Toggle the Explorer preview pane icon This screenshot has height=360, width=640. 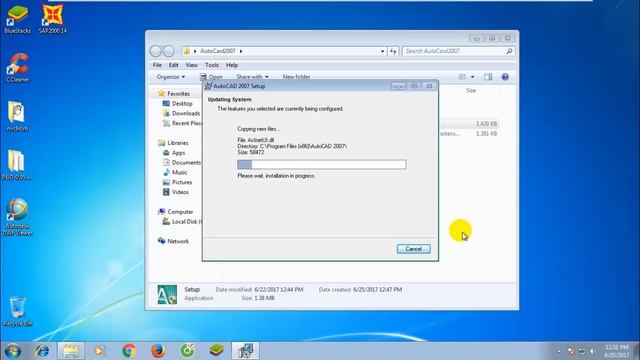[488, 77]
